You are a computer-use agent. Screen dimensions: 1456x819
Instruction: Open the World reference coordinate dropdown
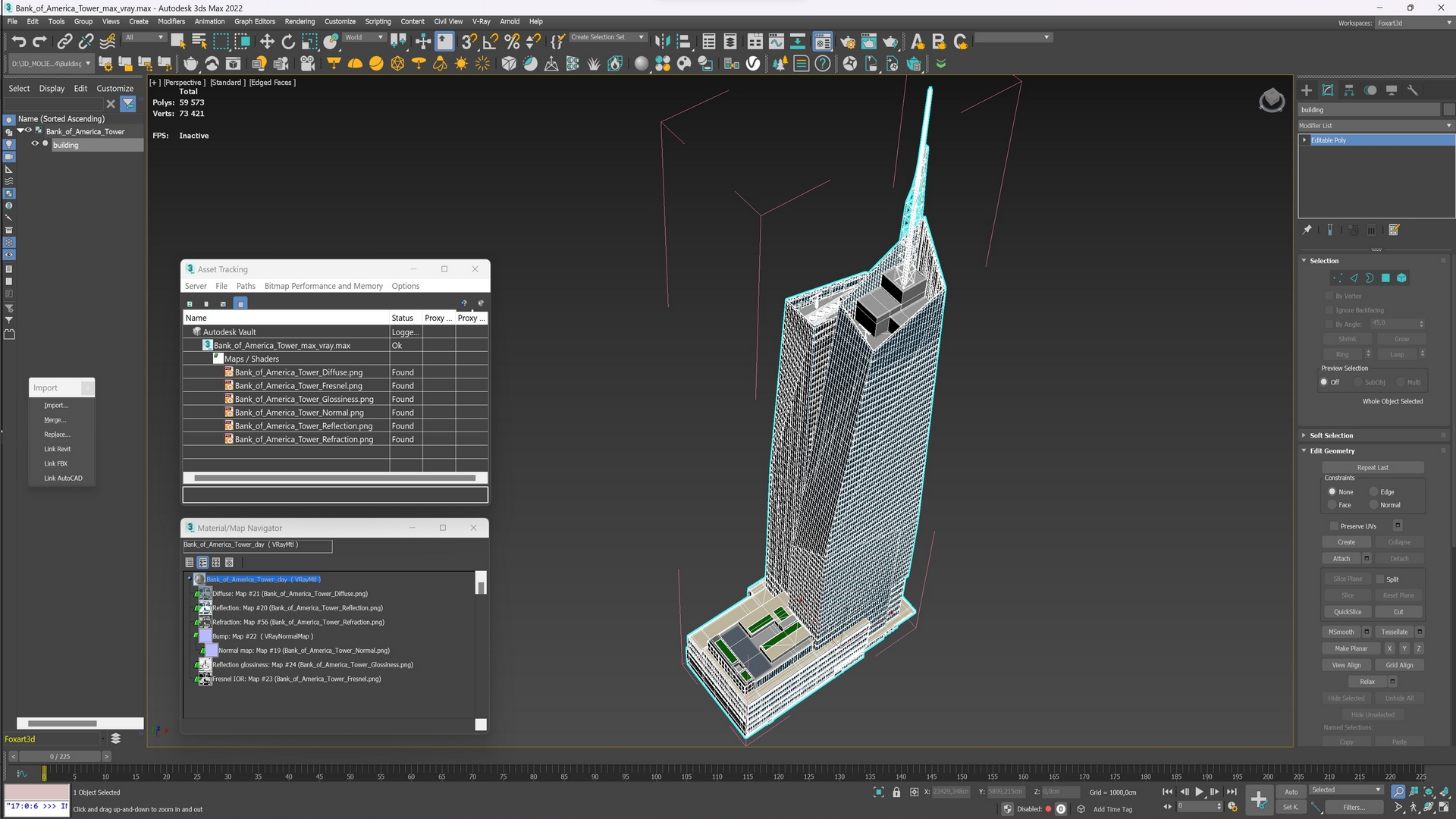(x=364, y=37)
